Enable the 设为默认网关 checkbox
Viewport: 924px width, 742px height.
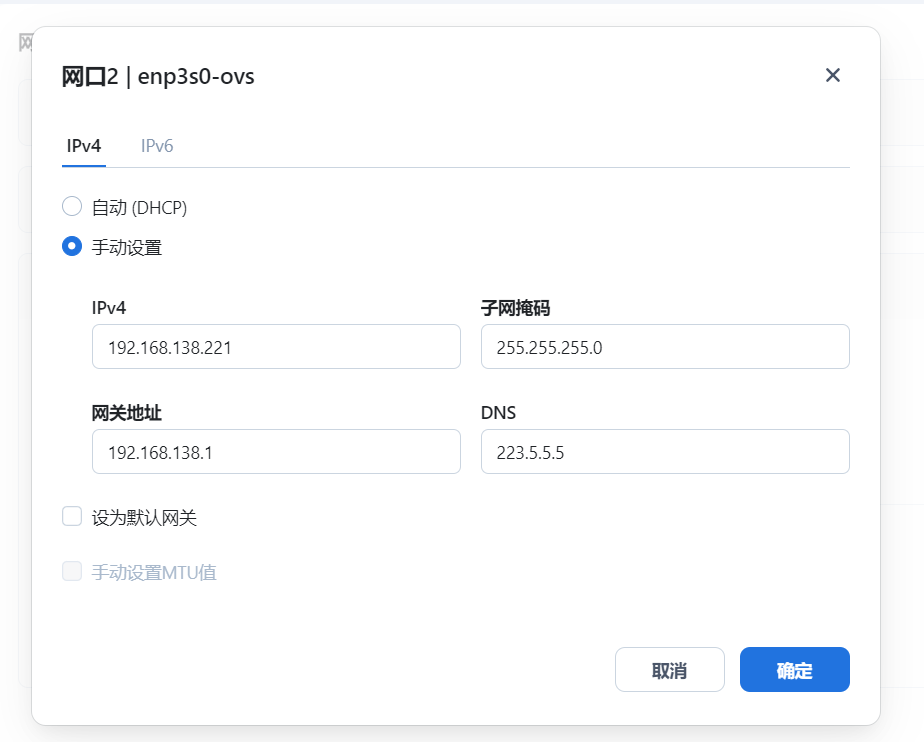(x=72, y=517)
